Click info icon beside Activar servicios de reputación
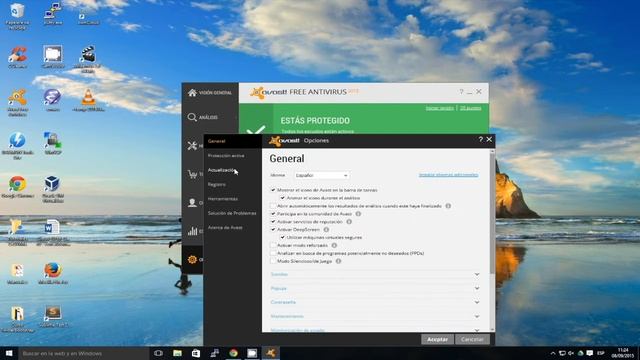 (x=349, y=222)
